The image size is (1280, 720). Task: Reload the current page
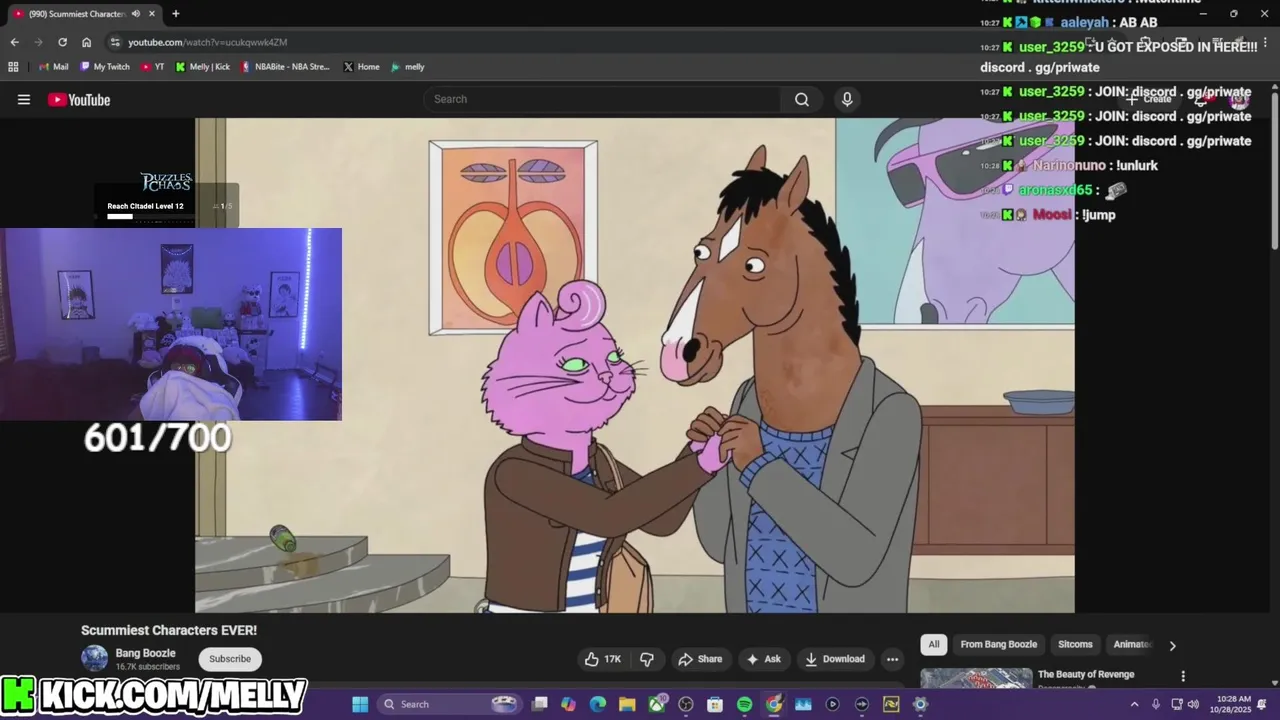[62, 42]
